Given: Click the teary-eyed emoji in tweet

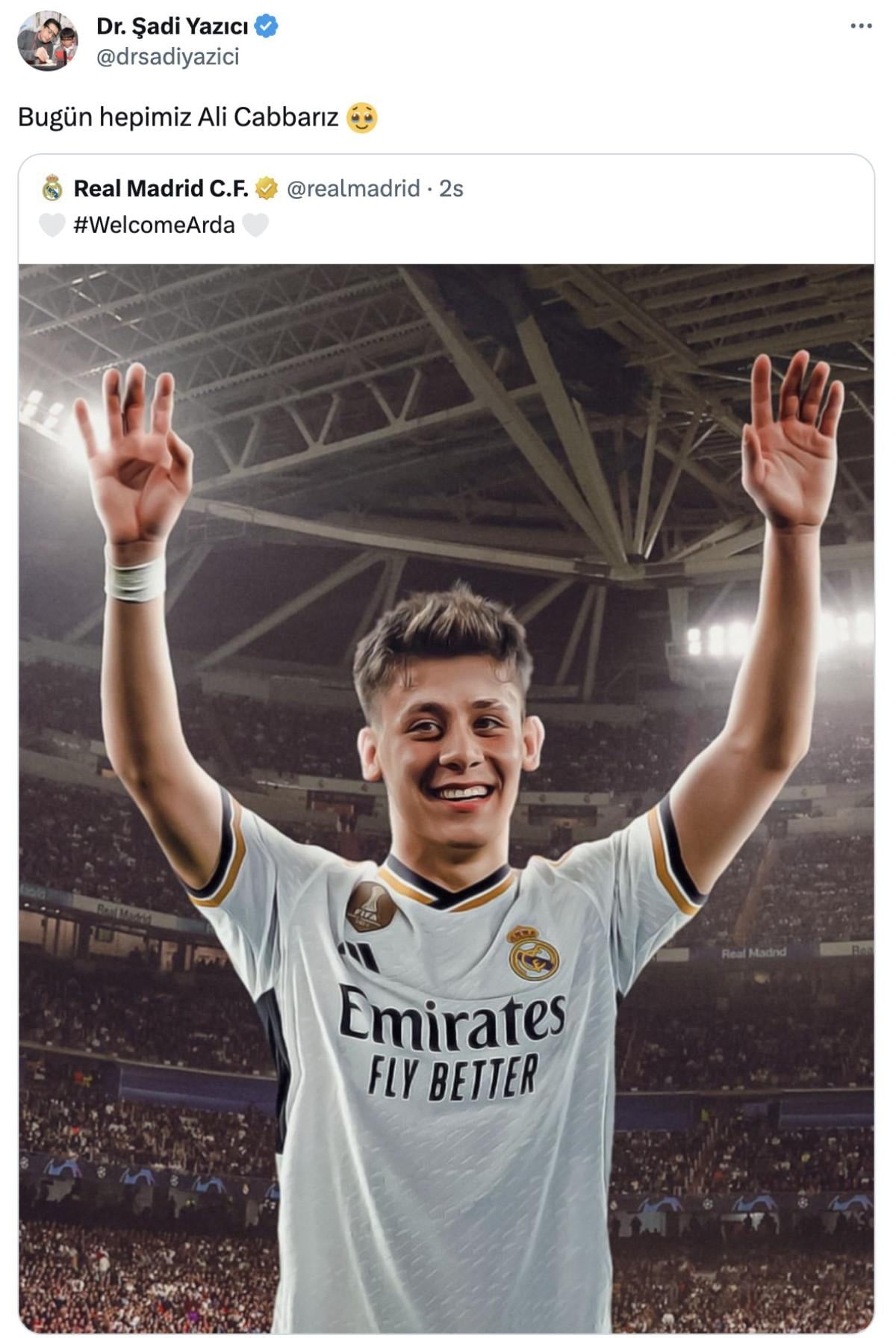Looking at the screenshot, I should tap(362, 117).
